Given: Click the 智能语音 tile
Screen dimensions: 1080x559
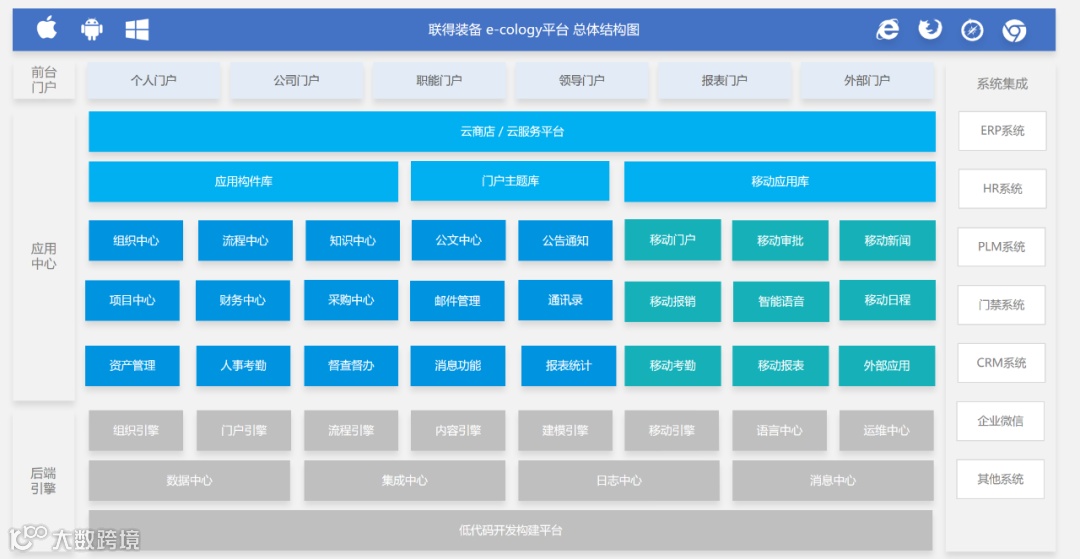Looking at the screenshot, I should [781, 302].
